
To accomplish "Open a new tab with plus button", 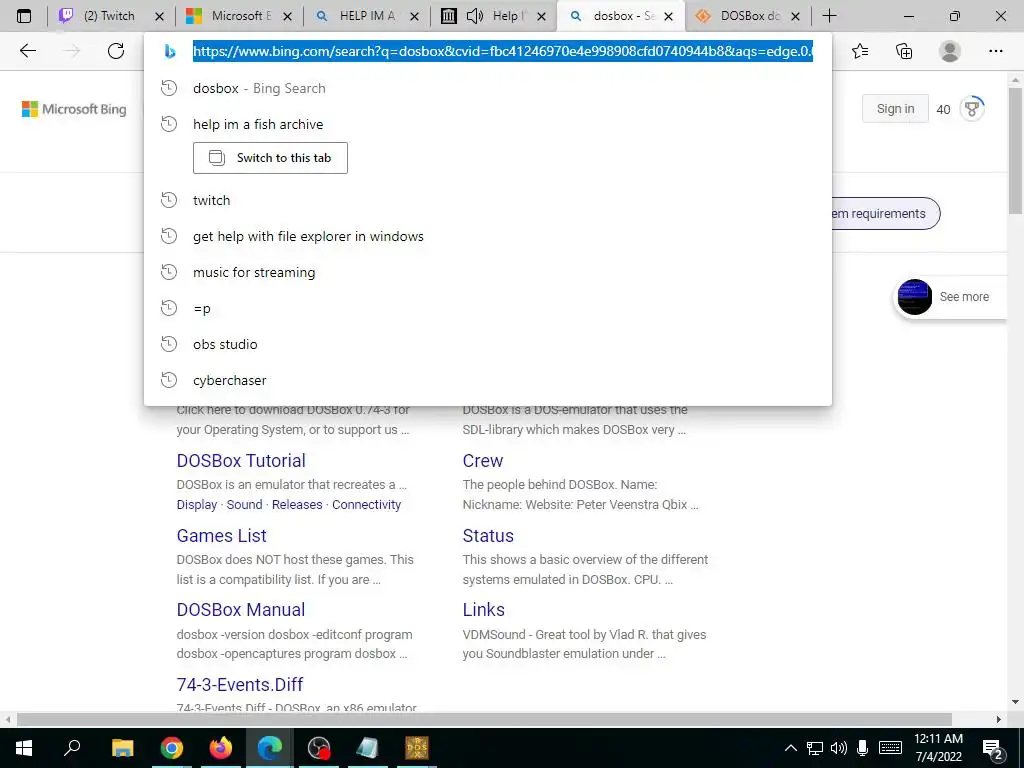I will click(829, 16).
